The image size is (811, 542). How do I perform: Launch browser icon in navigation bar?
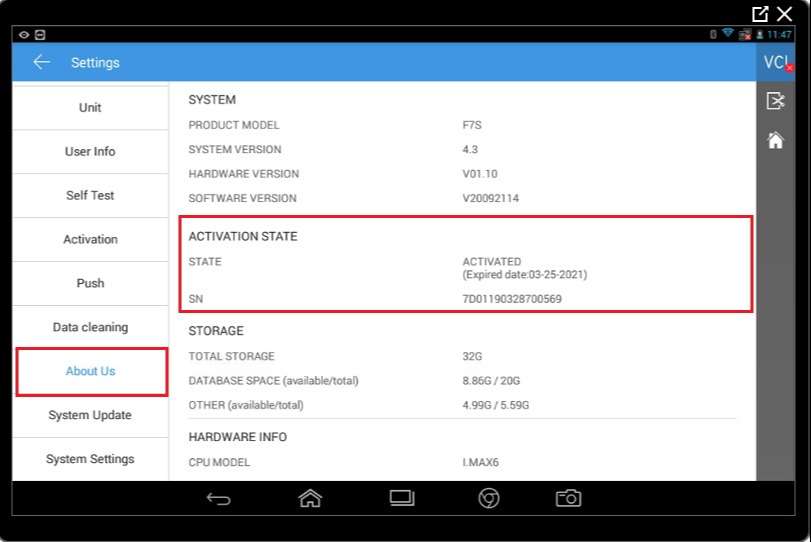[x=489, y=498]
